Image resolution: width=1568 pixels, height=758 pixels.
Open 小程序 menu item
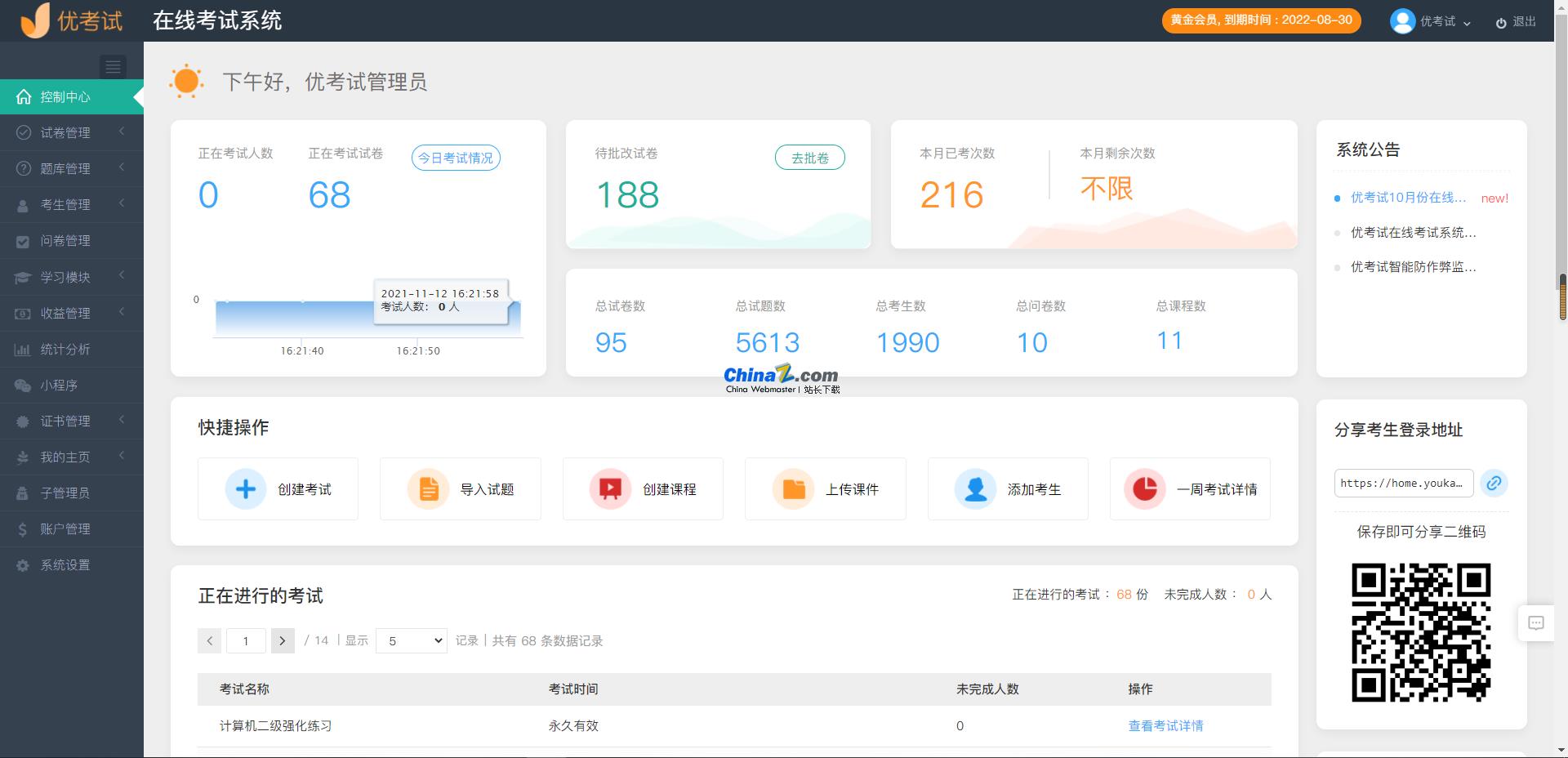point(72,386)
